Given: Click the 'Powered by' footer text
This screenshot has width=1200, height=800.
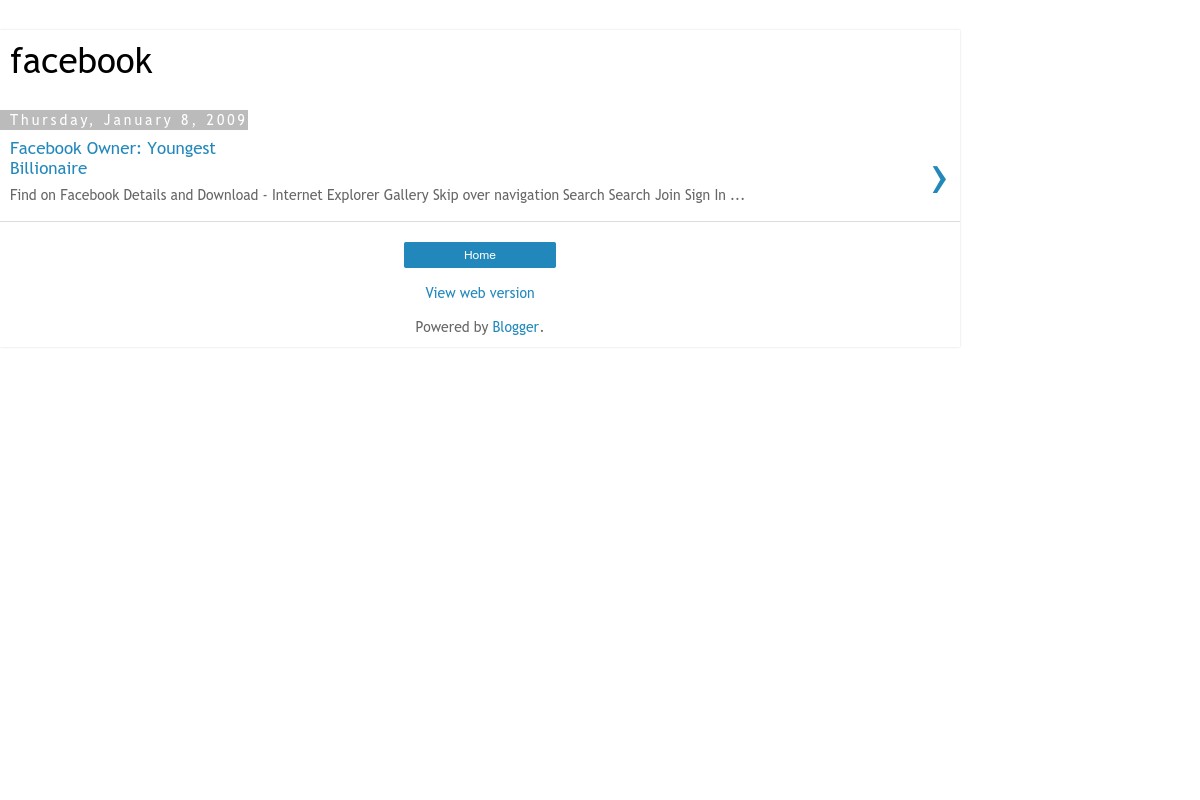Looking at the screenshot, I should pos(452,327).
